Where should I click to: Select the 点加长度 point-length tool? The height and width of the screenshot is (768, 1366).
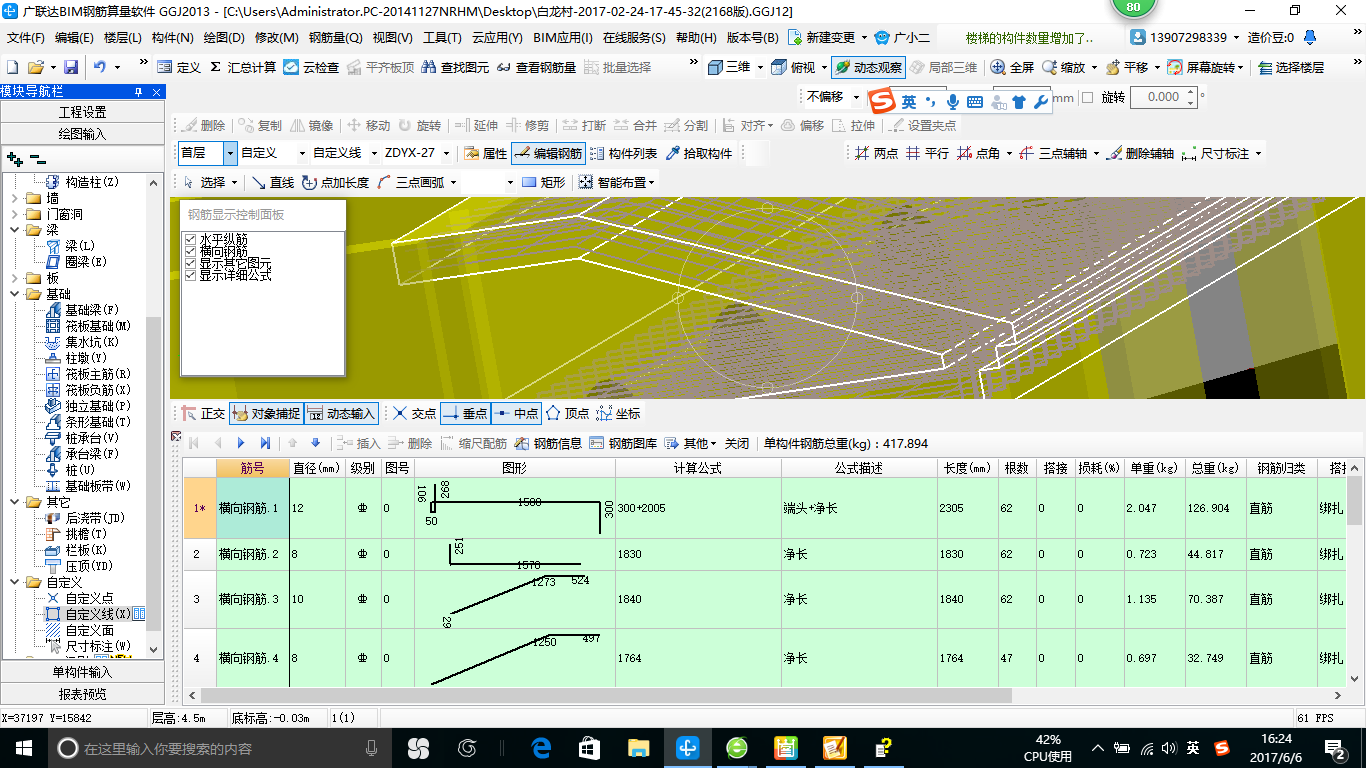coord(335,182)
